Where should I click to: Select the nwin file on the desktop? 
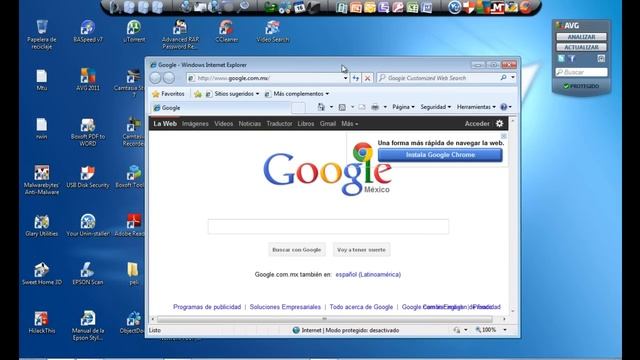[42, 128]
